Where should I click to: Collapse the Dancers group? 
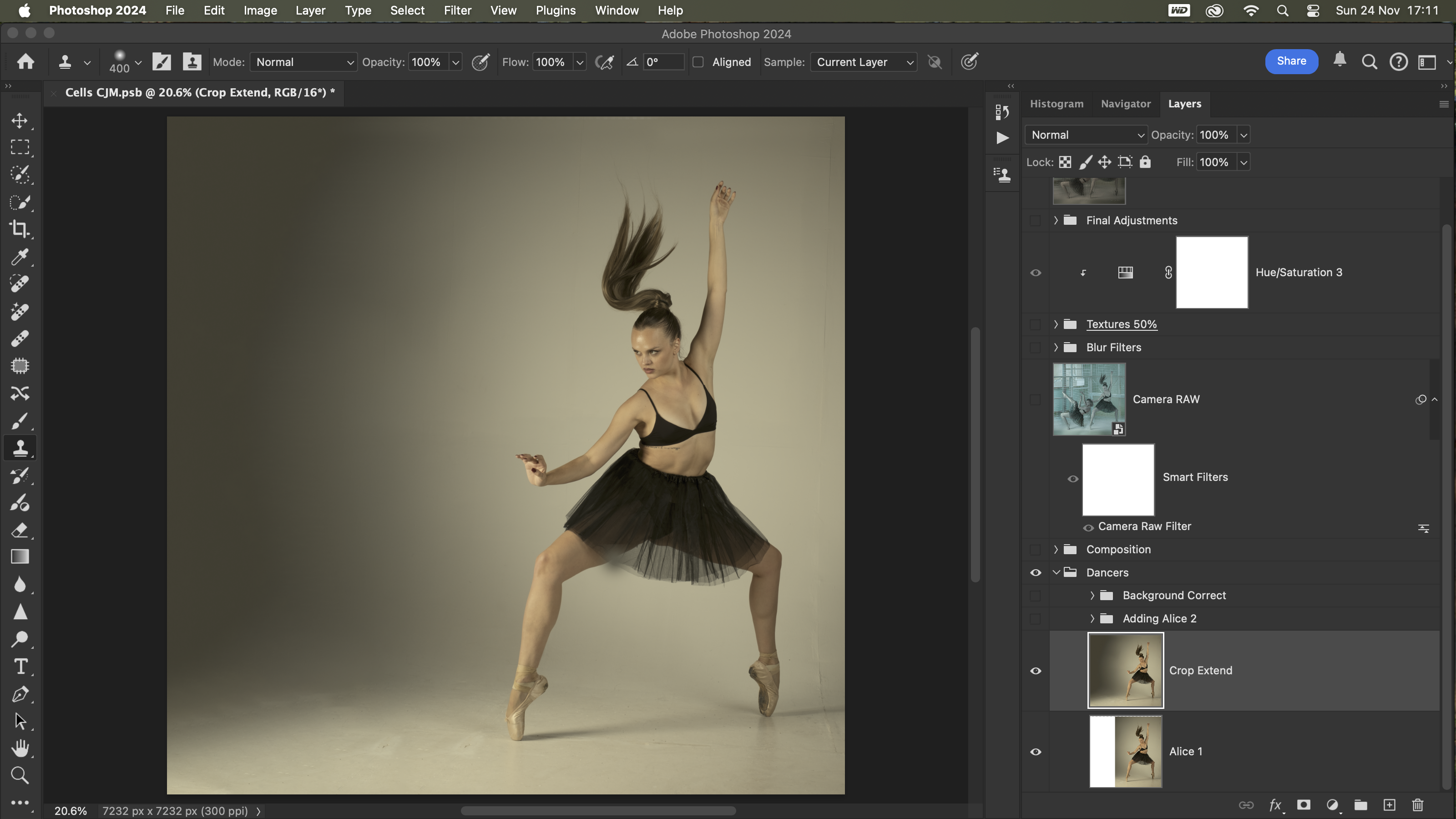click(1056, 572)
